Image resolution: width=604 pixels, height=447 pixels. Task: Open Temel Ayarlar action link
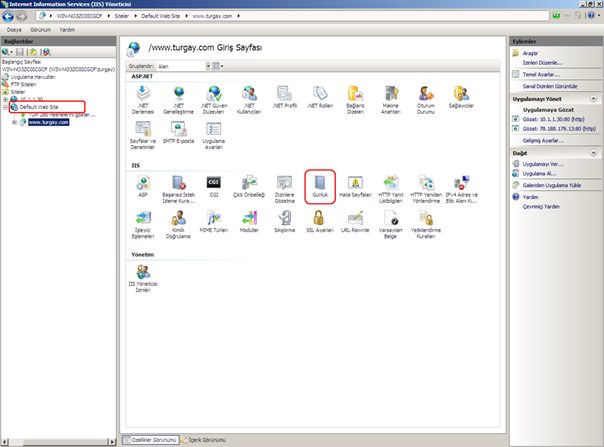(541, 74)
